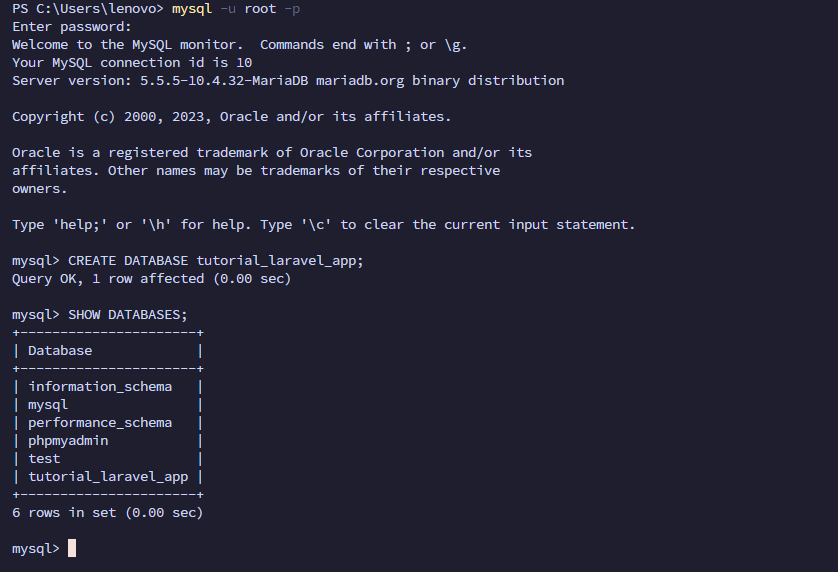The height and width of the screenshot is (572, 838).
Task: Click the 'Your MySQL connection id is 10' line
Action: (132, 63)
